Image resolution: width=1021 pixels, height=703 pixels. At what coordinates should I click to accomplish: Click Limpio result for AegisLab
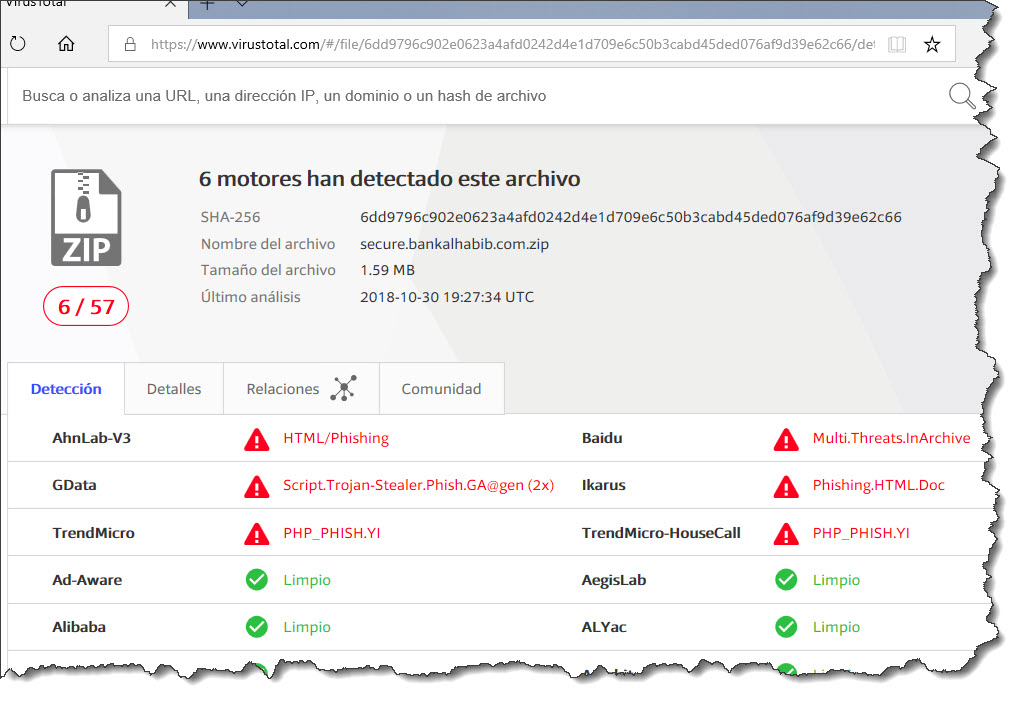pos(836,580)
